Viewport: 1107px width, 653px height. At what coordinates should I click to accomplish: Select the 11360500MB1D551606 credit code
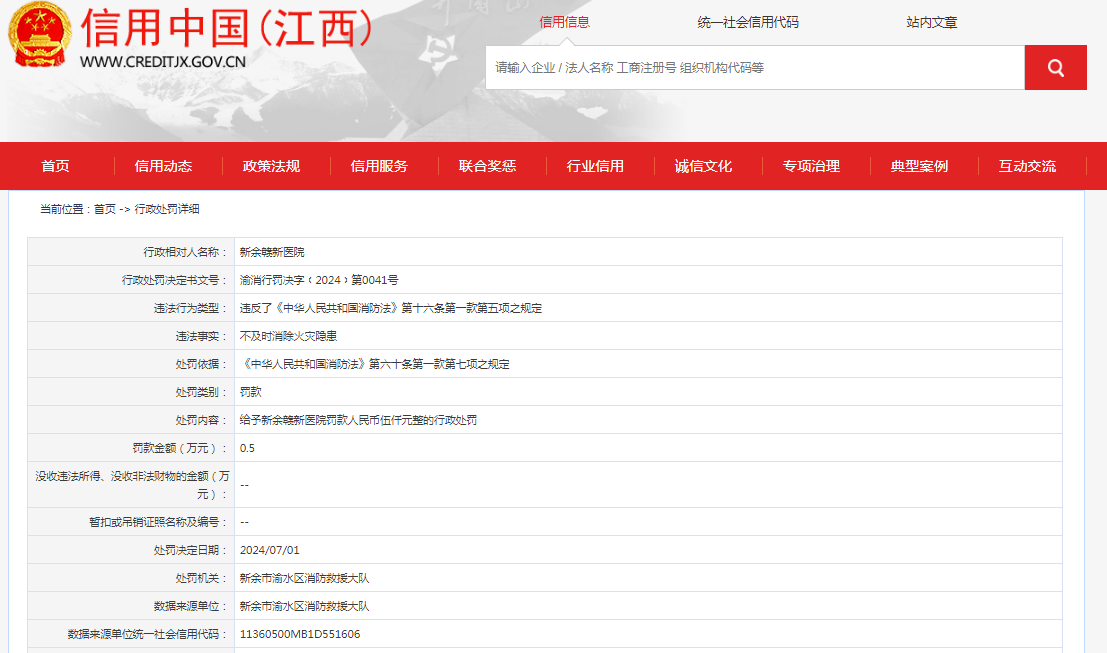pyautogui.click(x=300, y=634)
